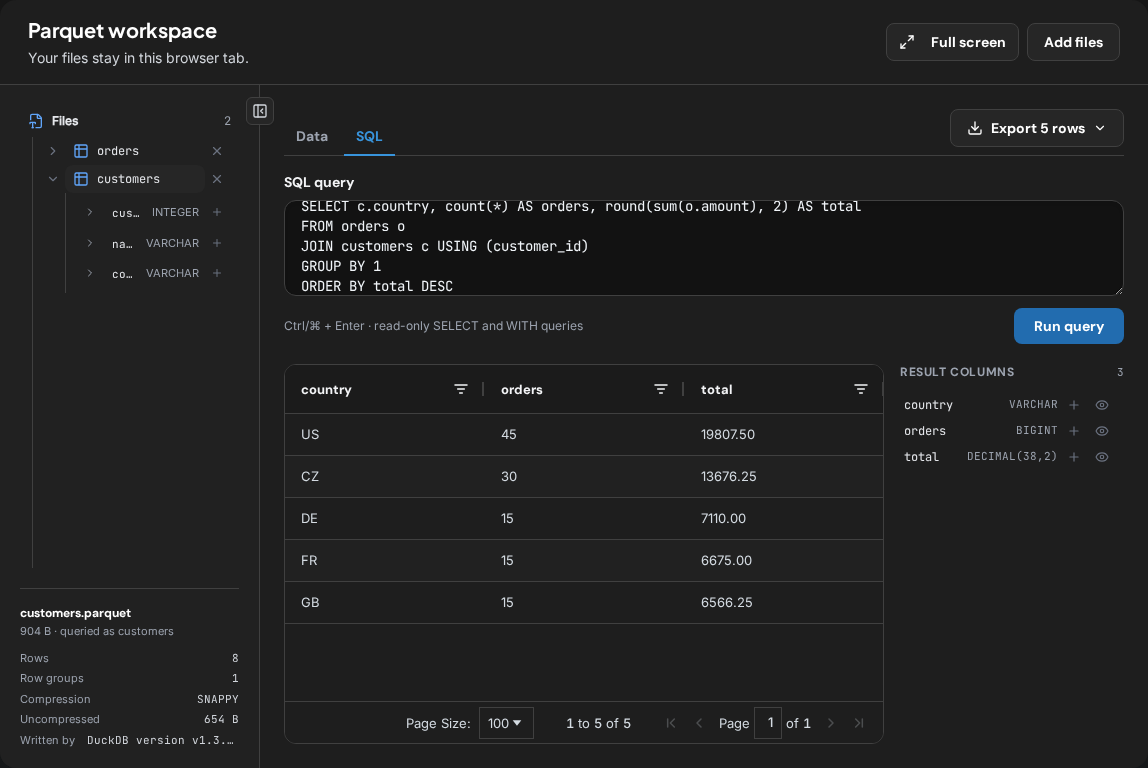This screenshot has height=768, width=1148.
Task: Click the US country cell
Action: [385, 434]
